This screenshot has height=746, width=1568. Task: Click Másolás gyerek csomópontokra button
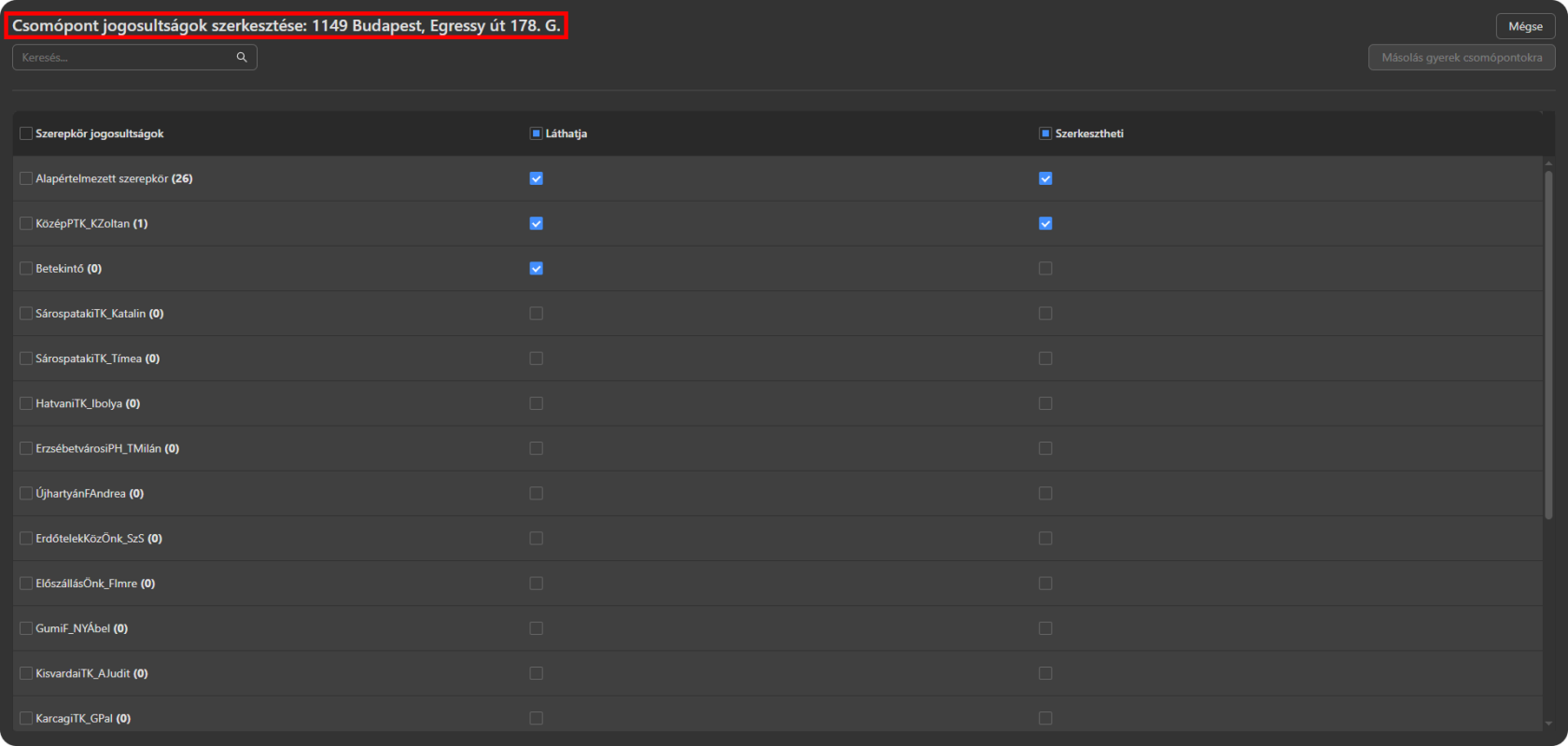pos(1462,58)
